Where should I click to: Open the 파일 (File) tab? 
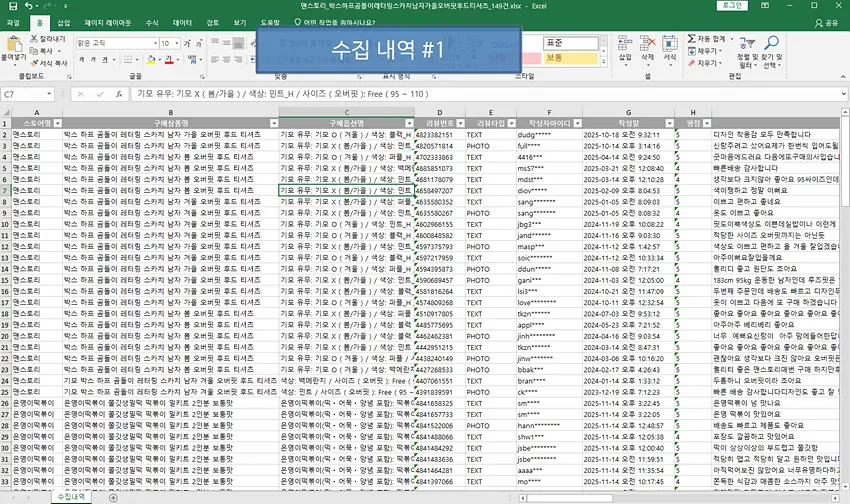[13, 23]
